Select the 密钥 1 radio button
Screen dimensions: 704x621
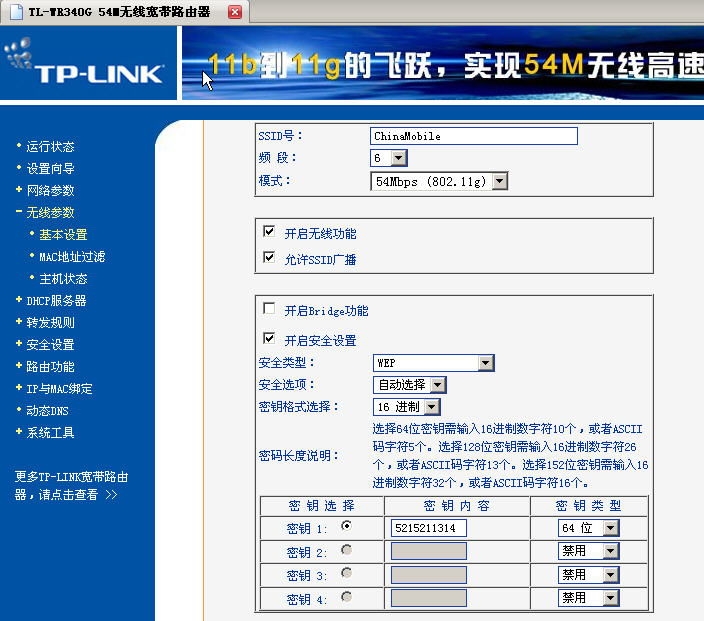click(346, 525)
